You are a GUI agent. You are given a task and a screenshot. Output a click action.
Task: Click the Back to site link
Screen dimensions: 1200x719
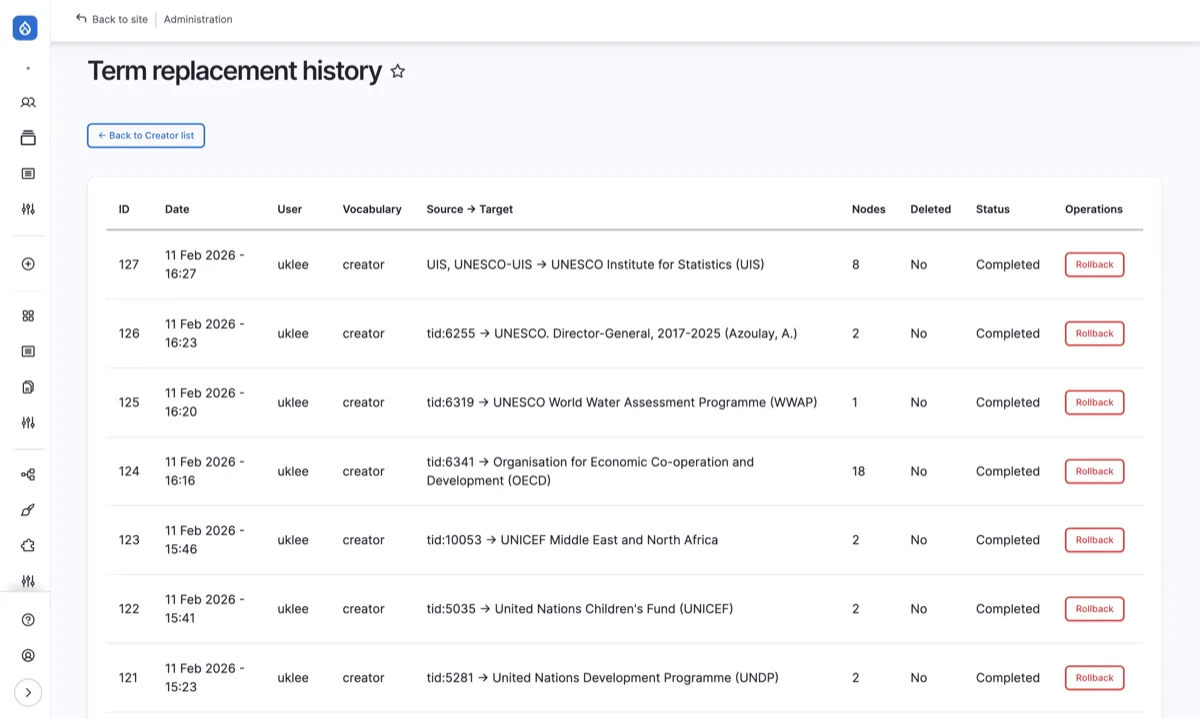coord(112,19)
